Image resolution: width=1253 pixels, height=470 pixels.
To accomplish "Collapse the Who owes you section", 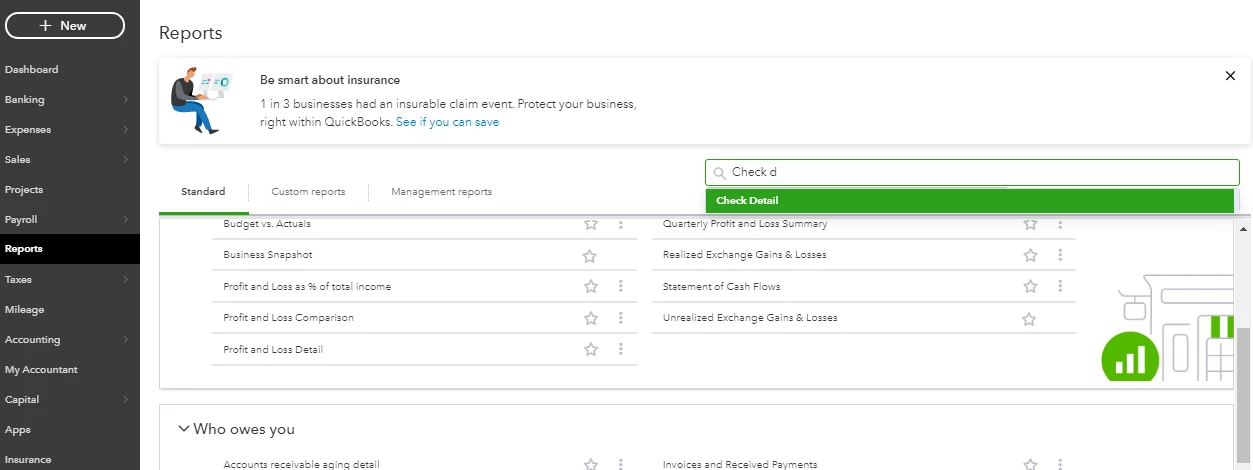I will pyautogui.click(x=184, y=429).
